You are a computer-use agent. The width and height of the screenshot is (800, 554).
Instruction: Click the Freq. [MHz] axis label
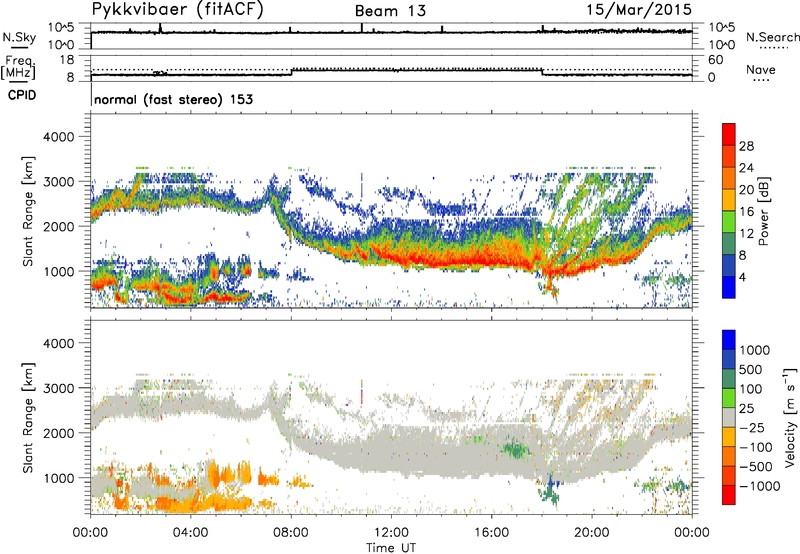[18, 67]
